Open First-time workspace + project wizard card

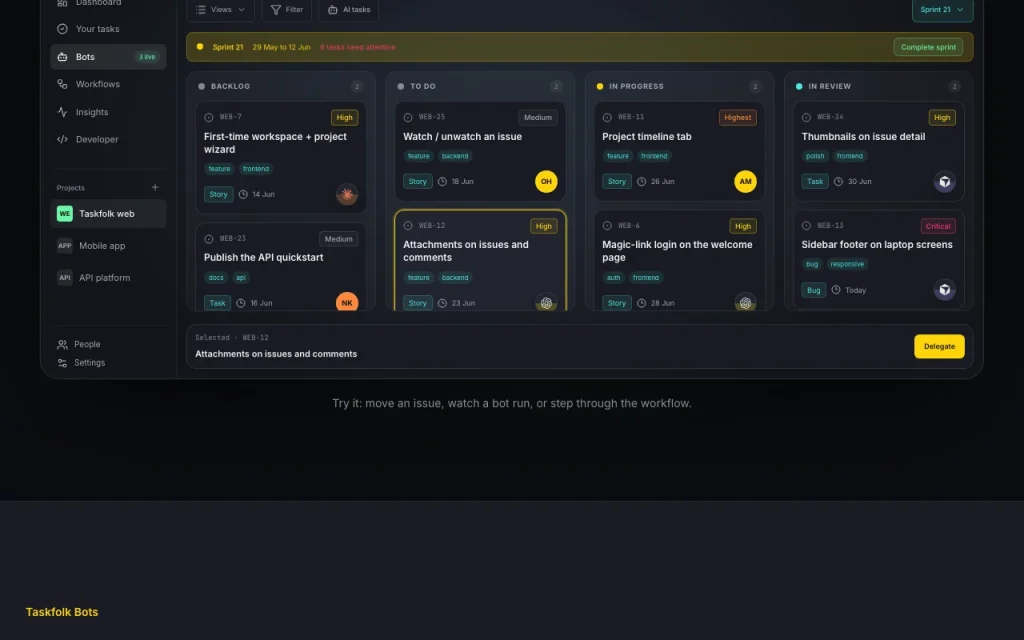click(x=281, y=157)
